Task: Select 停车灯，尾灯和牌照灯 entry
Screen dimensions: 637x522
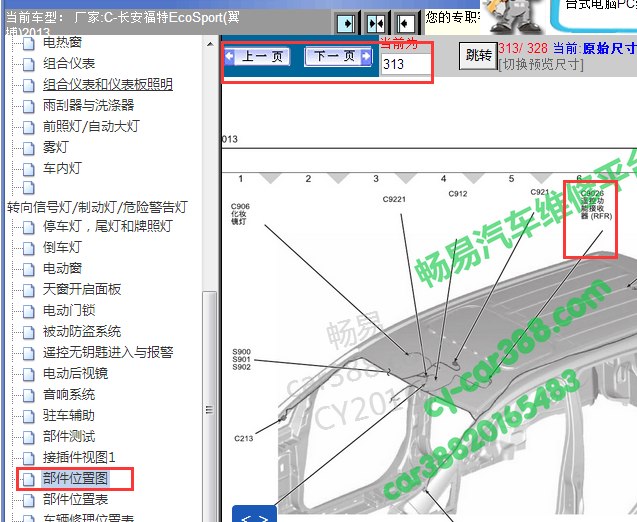Action: pos(108,226)
